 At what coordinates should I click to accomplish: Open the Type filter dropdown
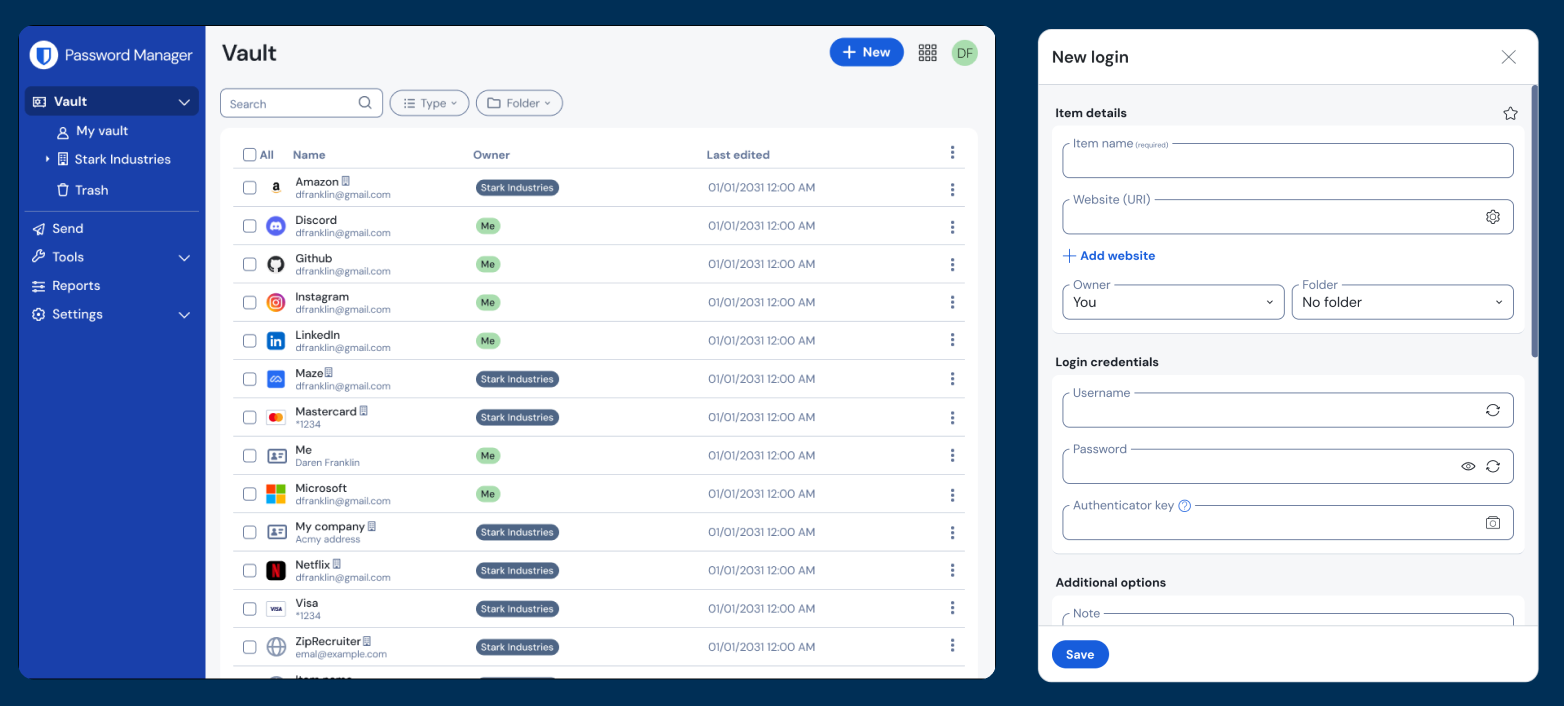429,103
